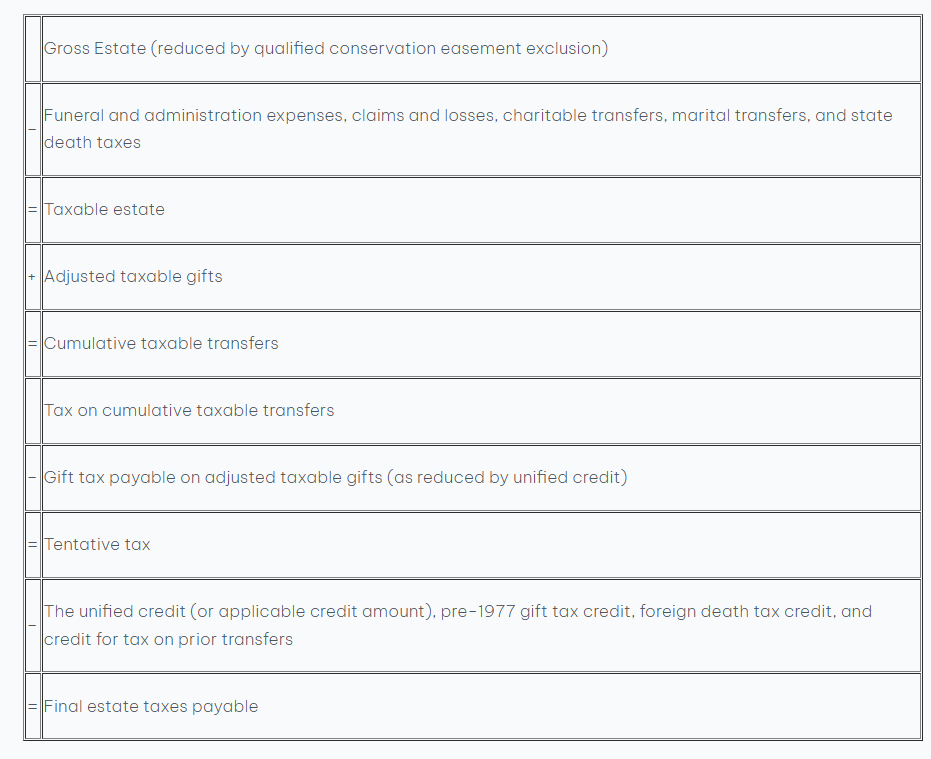Click the Gift tax payable row text
Image resolution: width=931 pixels, height=759 pixels.
(x=335, y=478)
